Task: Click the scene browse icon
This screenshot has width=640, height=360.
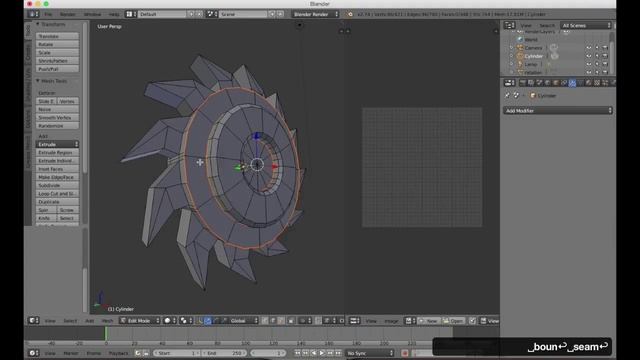Action: coord(211,14)
